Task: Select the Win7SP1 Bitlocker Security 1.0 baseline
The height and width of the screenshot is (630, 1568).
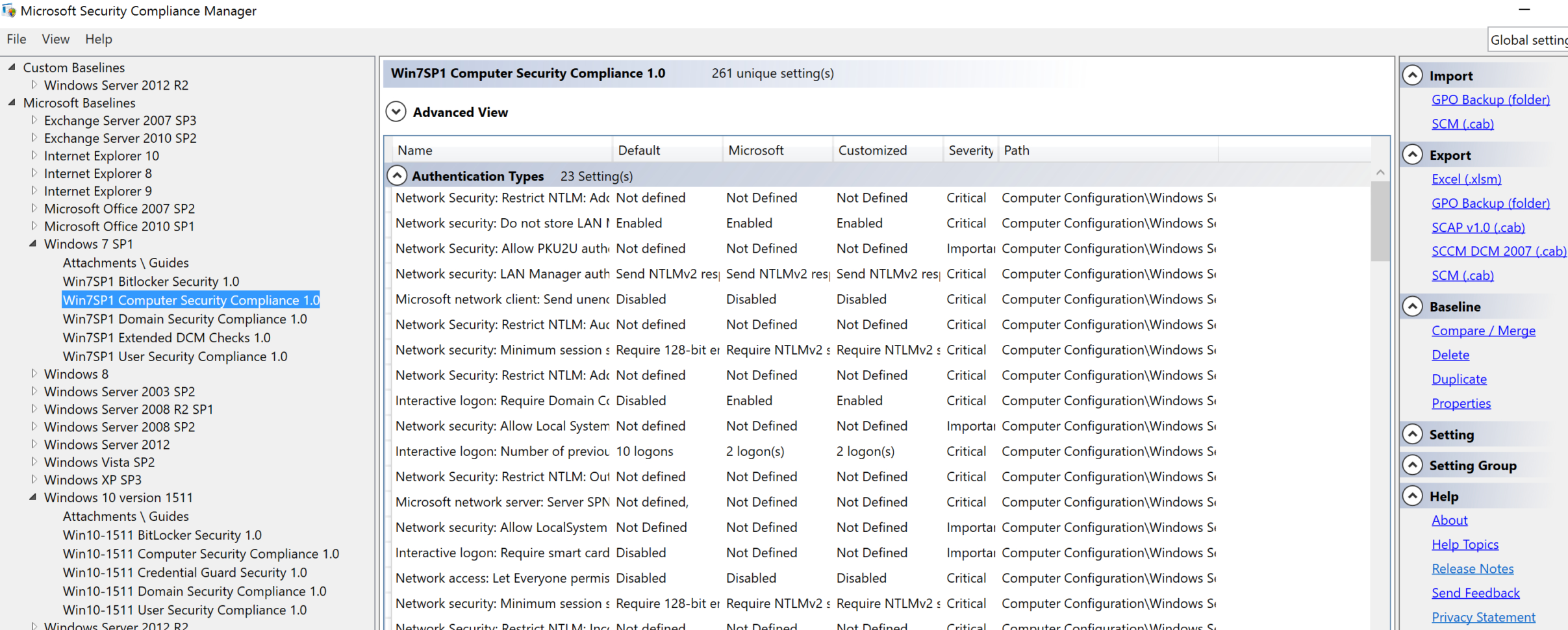Action: (x=151, y=281)
